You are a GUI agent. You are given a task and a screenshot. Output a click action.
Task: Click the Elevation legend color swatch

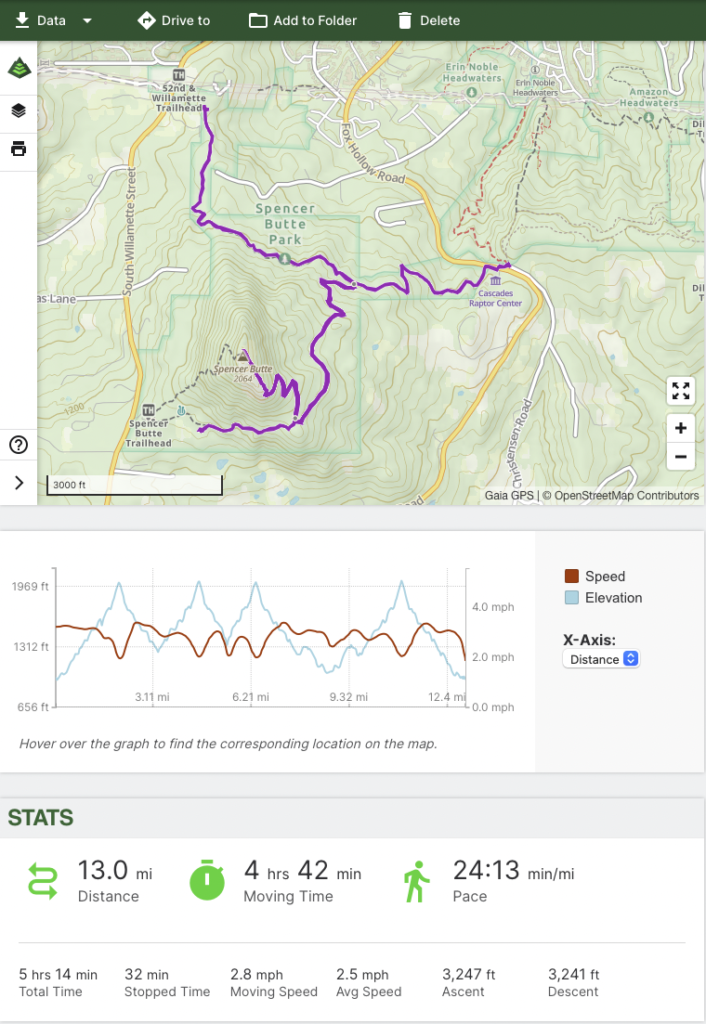[x=572, y=598]
